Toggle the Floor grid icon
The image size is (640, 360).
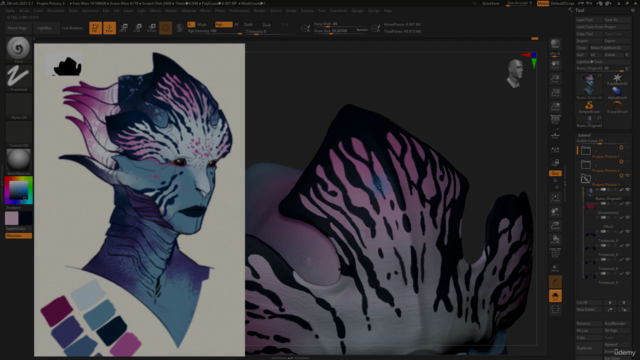point(555,135)
